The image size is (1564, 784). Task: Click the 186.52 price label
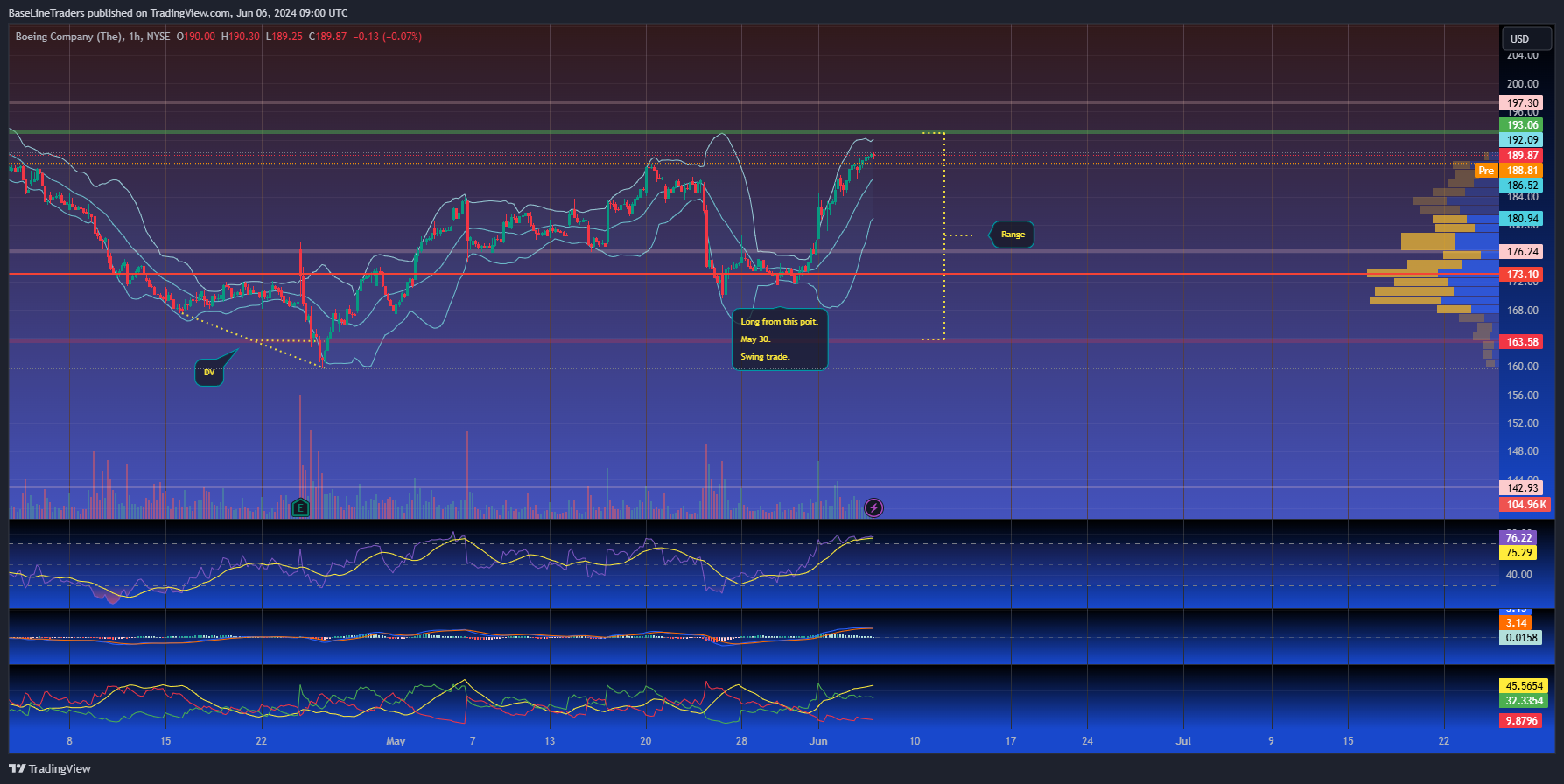point(1522,185)
